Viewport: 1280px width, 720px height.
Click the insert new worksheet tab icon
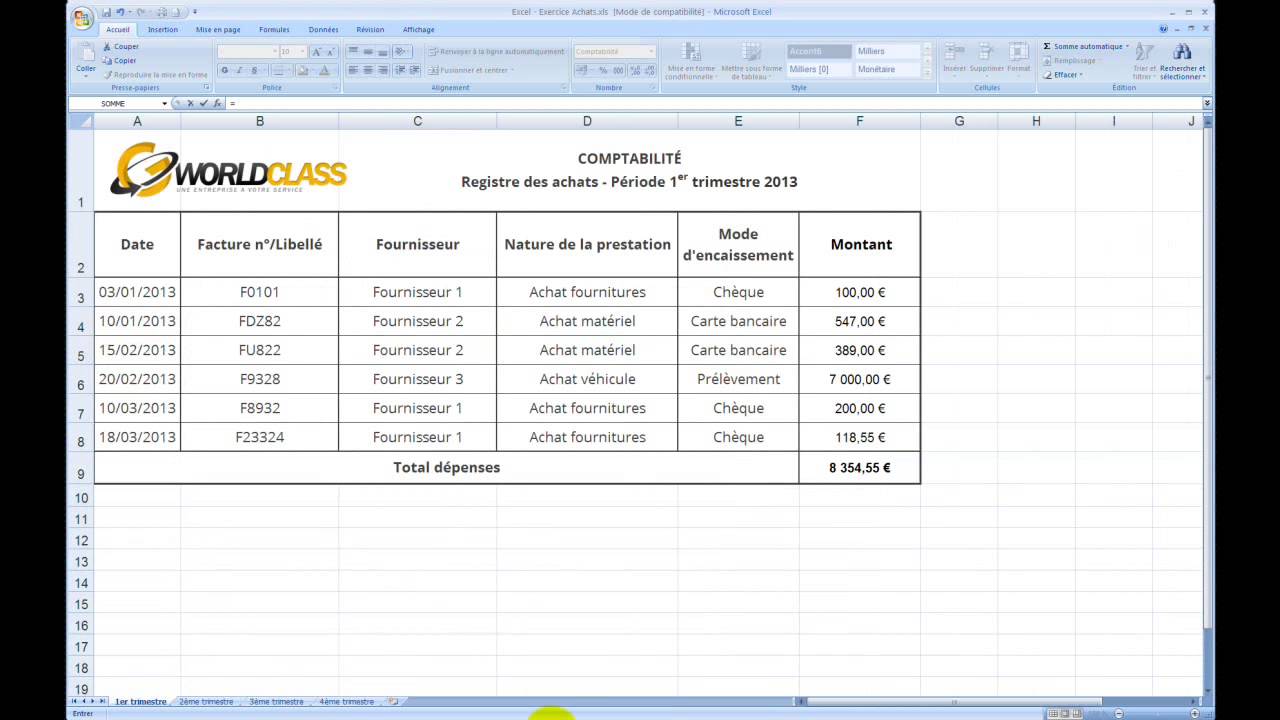tap(392, 701)
